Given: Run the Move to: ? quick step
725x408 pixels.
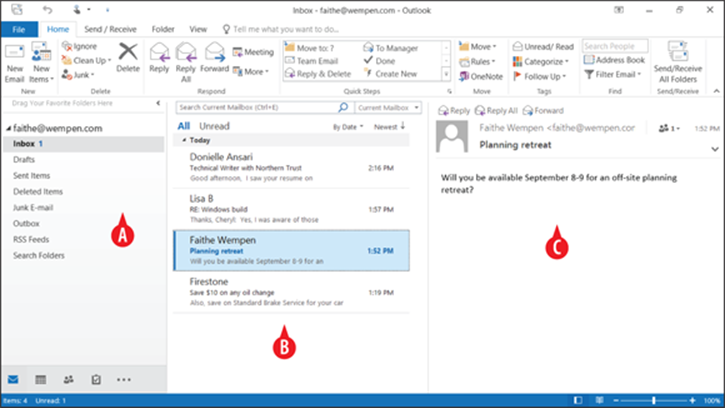Looking at the screenshot, I should point(309,48).
